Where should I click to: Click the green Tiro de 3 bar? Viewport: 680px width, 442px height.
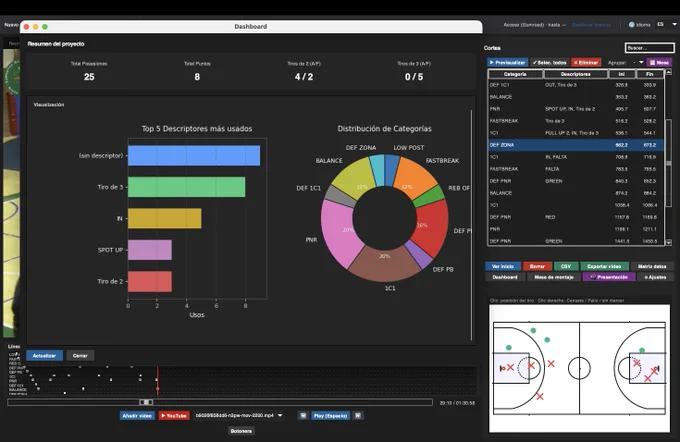tap(186, 187)
